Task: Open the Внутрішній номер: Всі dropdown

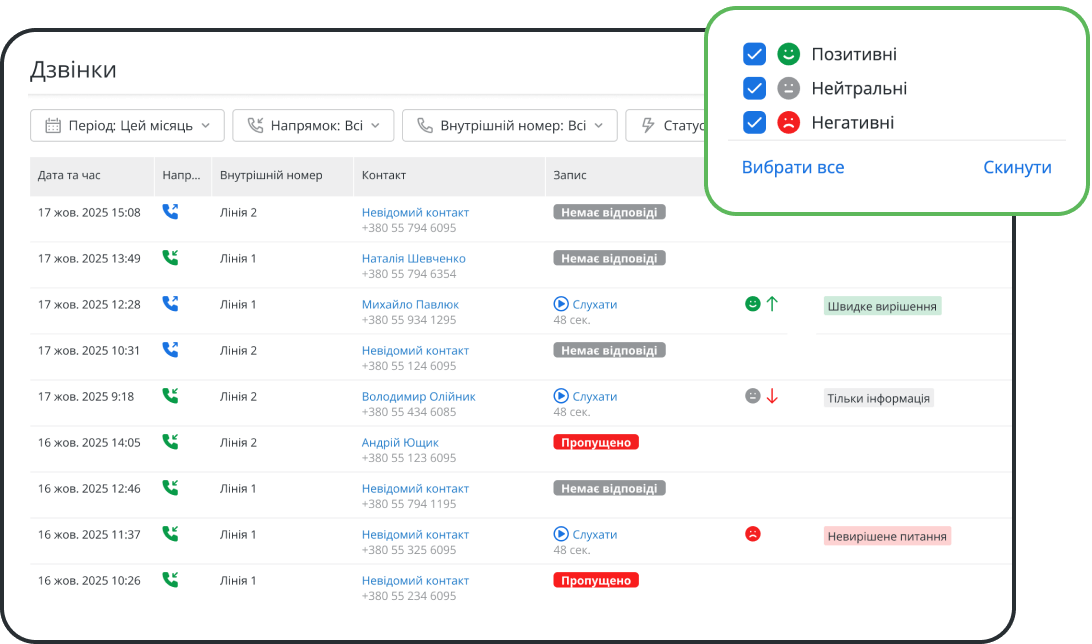Action: click(x=510, y=126)
